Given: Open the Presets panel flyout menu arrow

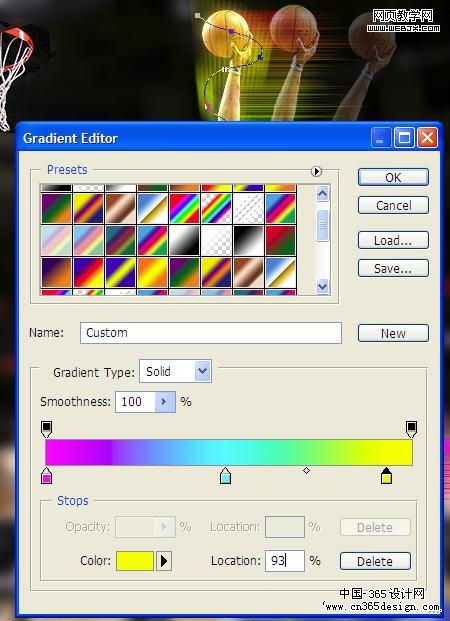Looking at the screenshot, I should pos(316,171).
